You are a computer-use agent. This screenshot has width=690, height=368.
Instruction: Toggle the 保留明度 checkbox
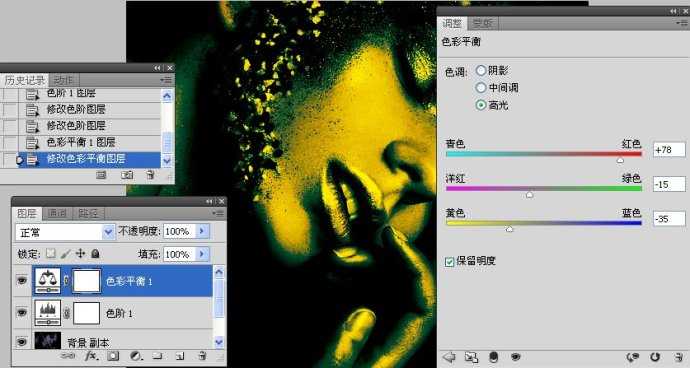[x=449, y=261]
